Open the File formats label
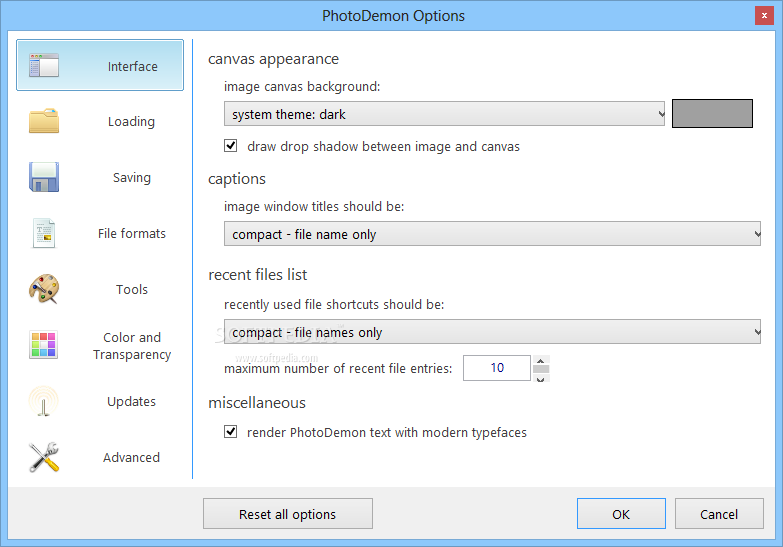Viewport: 783px width, 547px height. click(132, 233)
